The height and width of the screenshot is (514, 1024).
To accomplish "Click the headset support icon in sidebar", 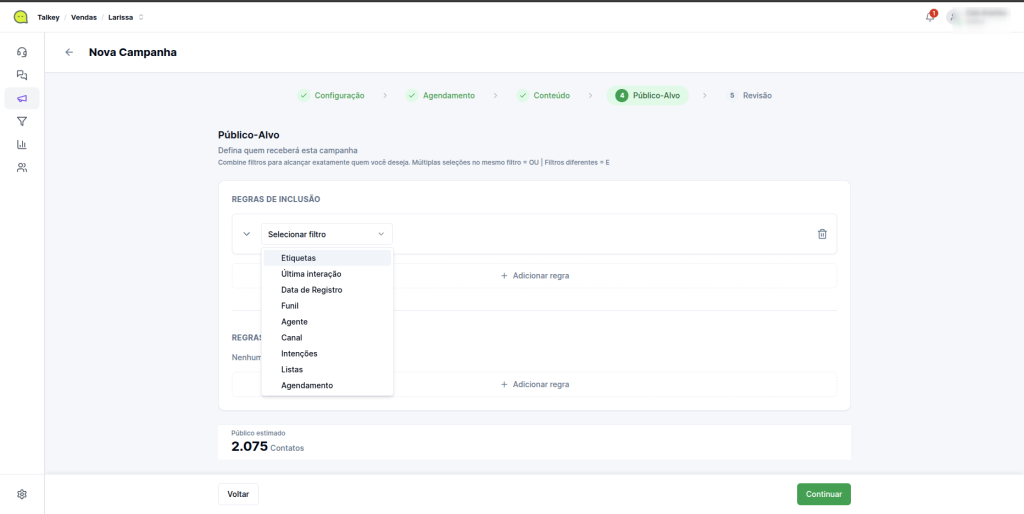I will [x=22, y=52].
